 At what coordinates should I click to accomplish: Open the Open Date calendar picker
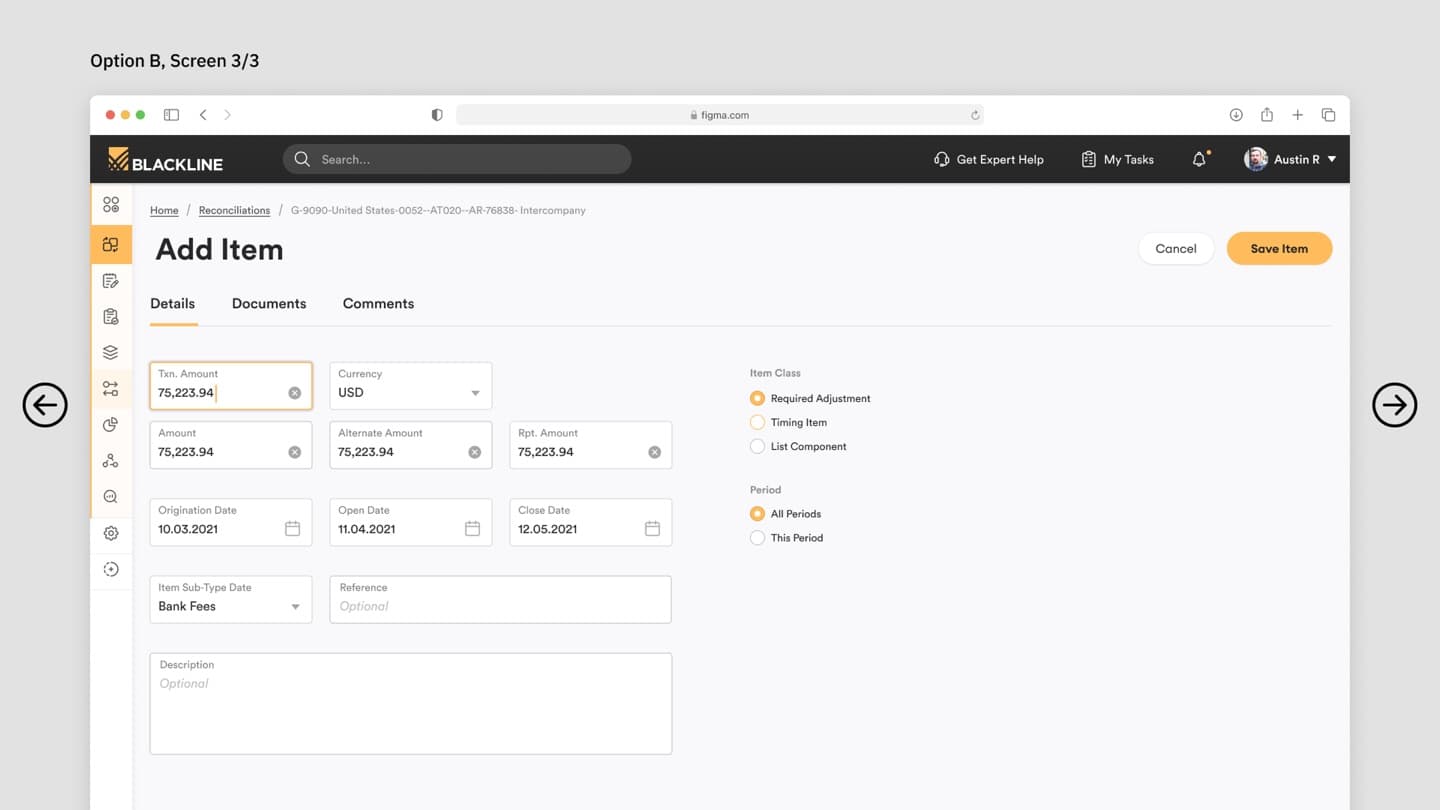473,528
